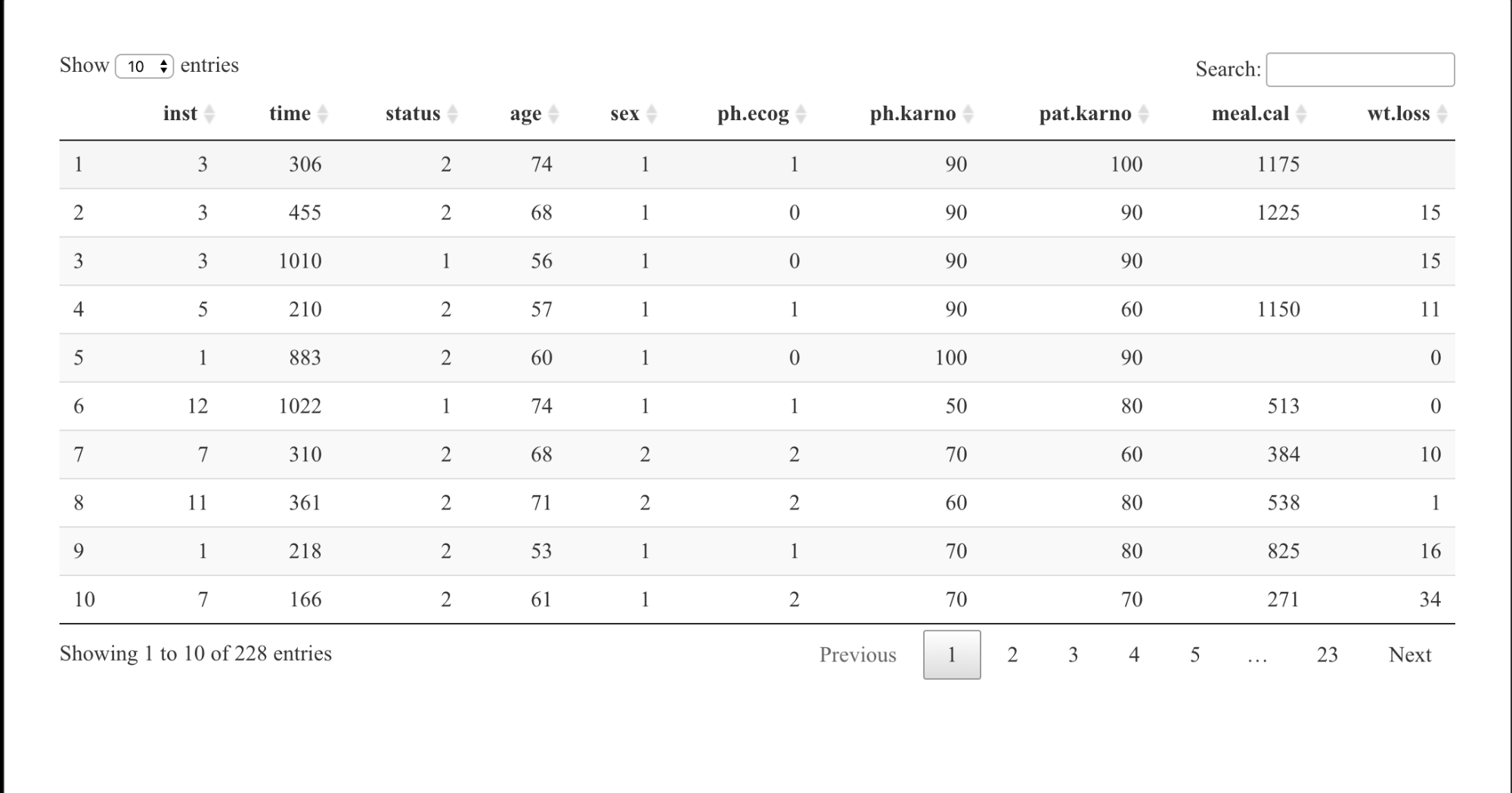Sort by the ph.karno column arrows

[968, 114]
